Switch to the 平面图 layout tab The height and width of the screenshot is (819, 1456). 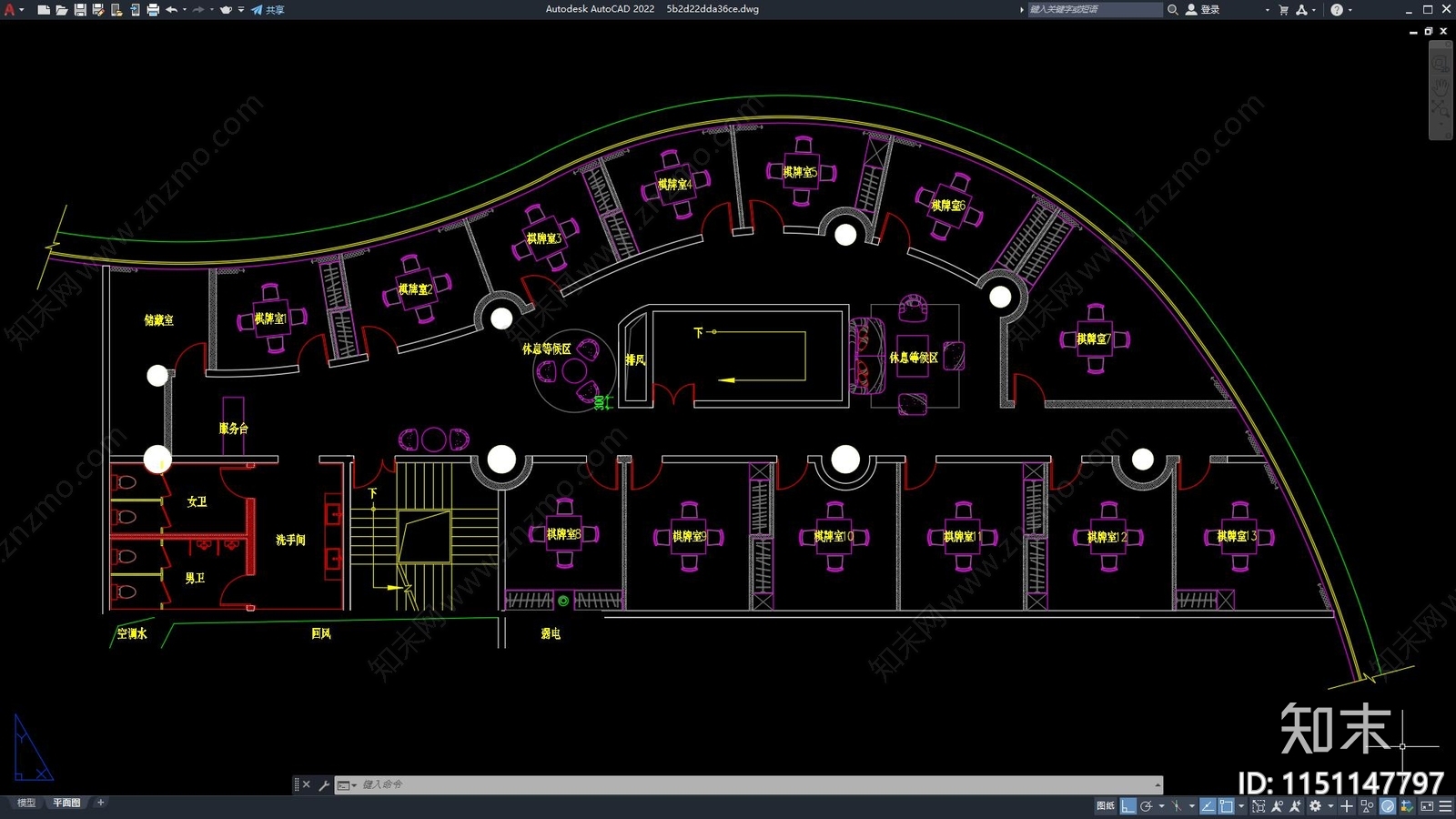(x=66, y=803)
